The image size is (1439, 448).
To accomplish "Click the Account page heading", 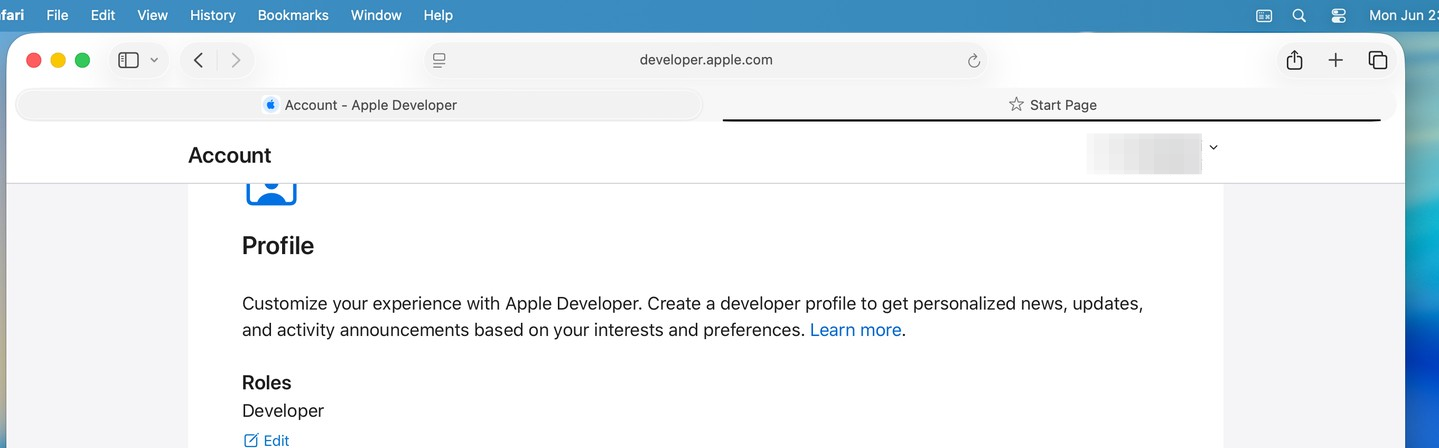I will (x=229, y=155).
